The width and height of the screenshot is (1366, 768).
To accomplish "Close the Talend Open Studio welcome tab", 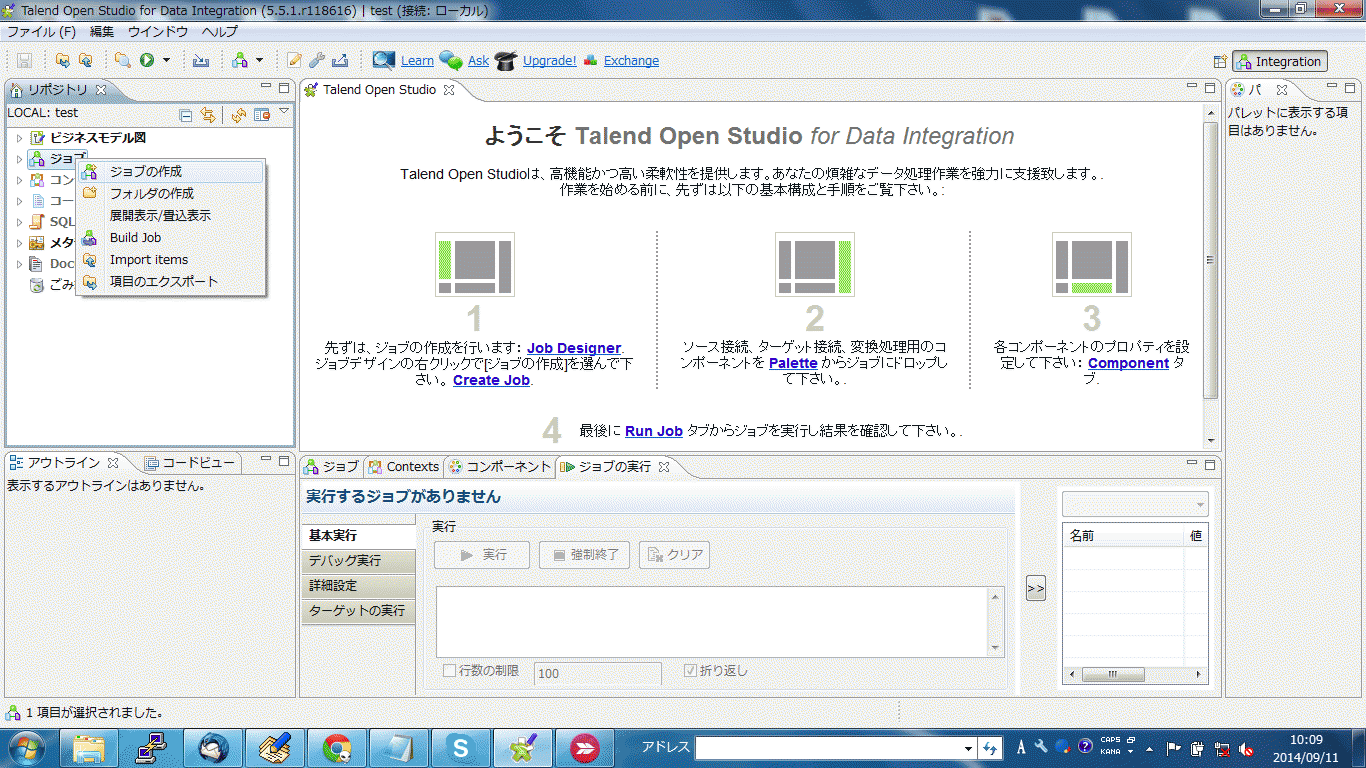I will coord(449,90).
